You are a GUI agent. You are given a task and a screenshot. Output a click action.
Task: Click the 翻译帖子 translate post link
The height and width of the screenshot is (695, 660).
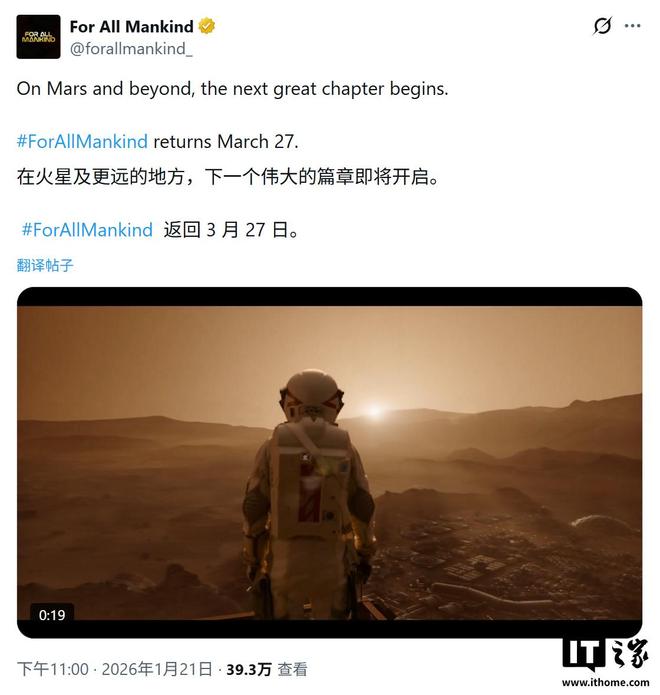[45, 265]
